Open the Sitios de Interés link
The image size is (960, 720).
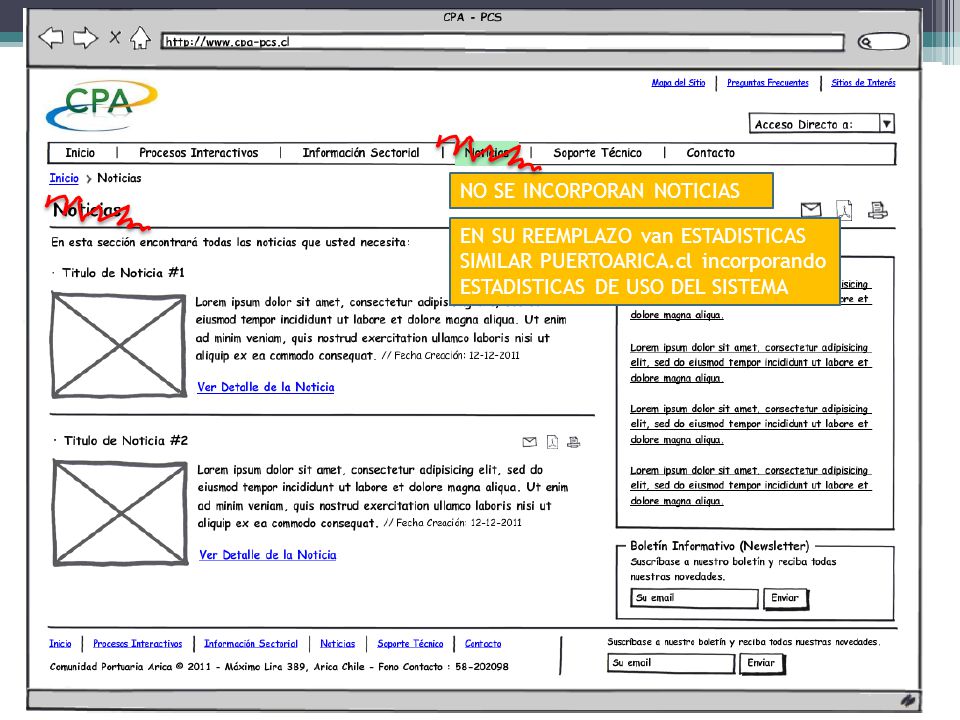point(863,83)
